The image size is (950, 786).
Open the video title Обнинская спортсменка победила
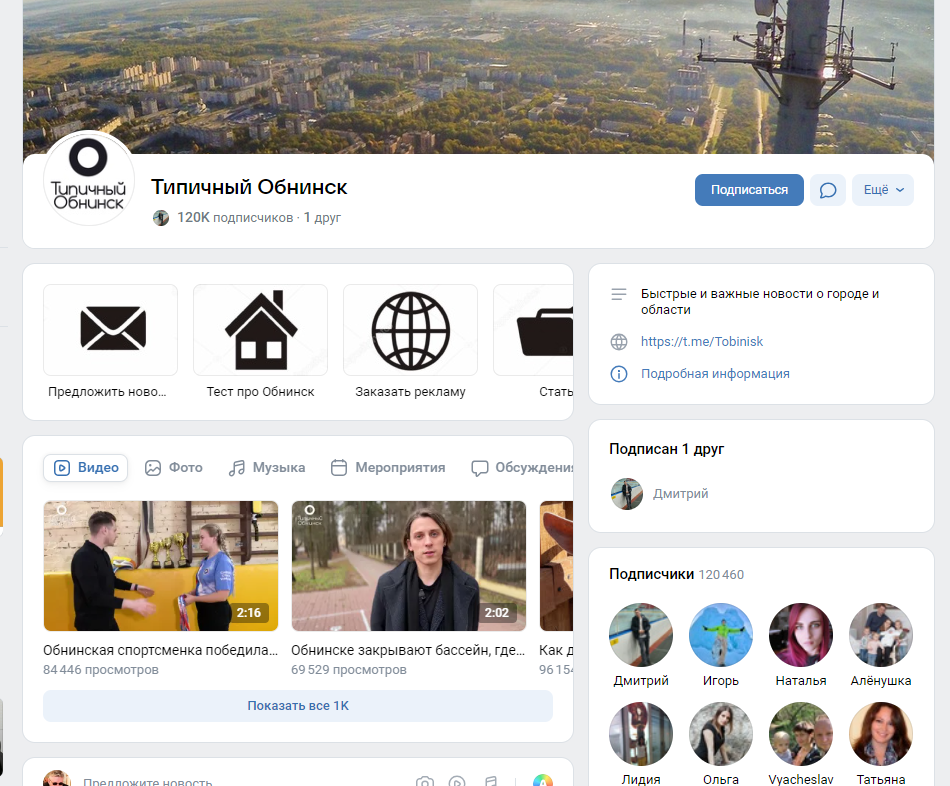[x=161, y=650]
